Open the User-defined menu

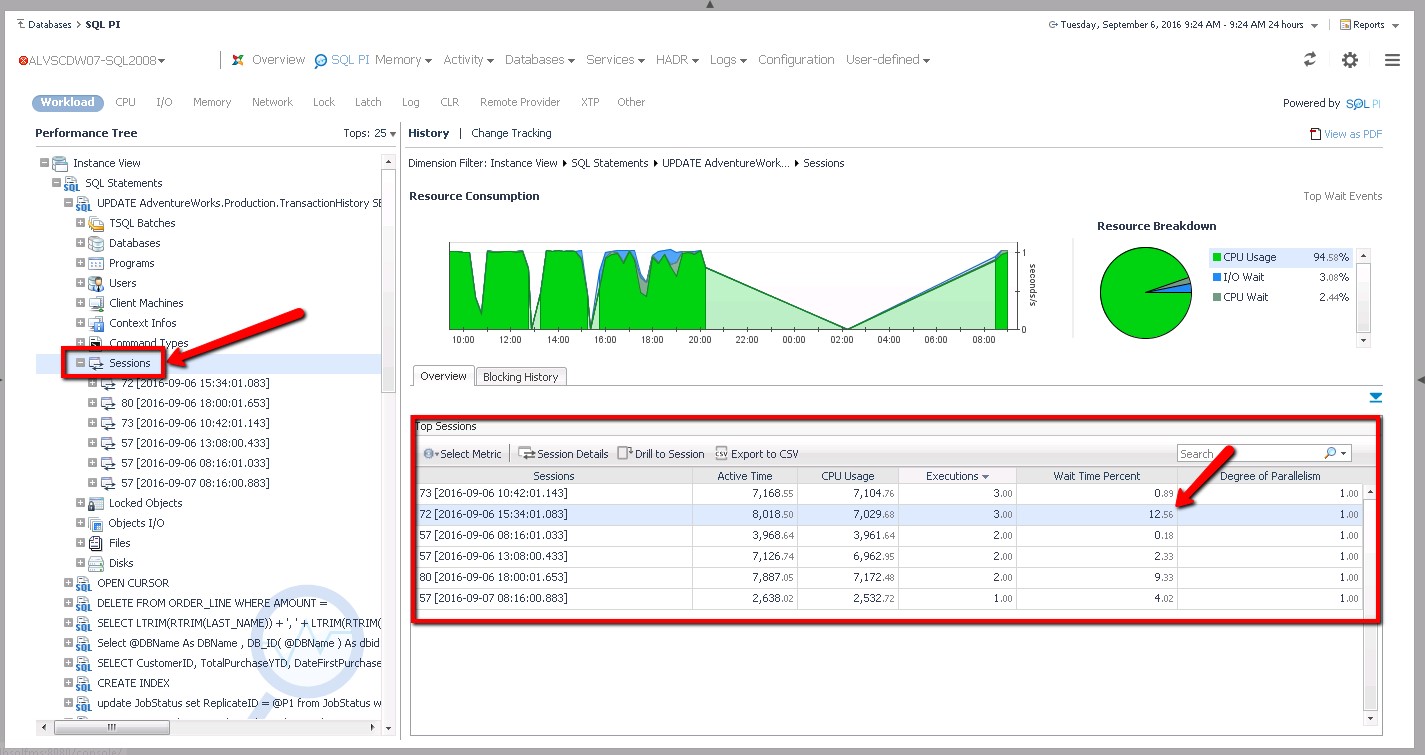point(888,60)
